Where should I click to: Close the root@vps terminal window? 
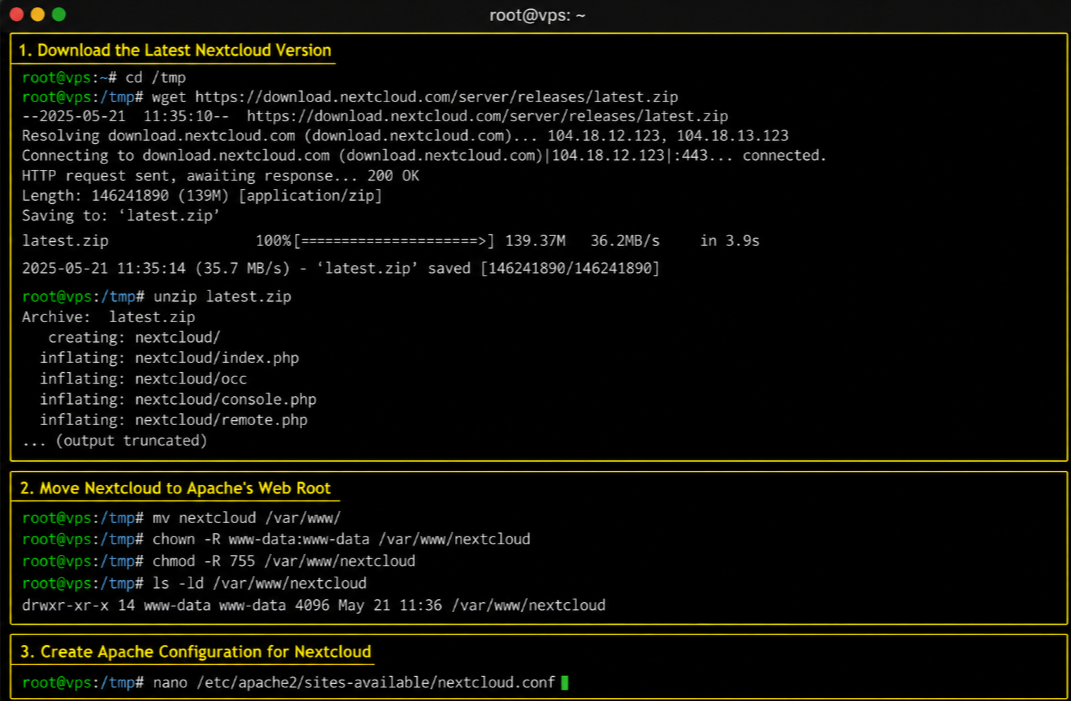[16, 14]
